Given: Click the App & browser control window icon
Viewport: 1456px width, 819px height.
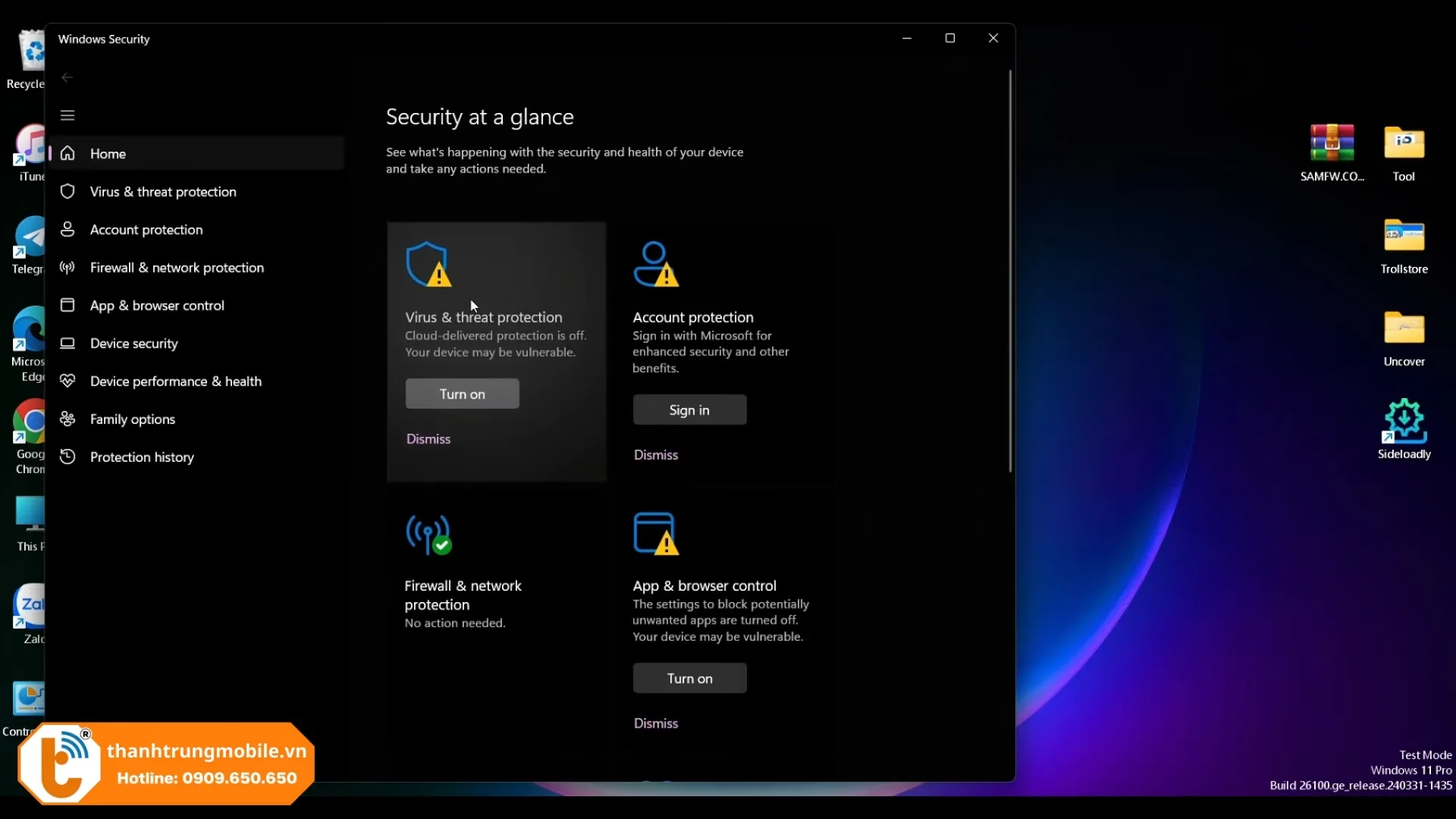Looking at the screenshot, I should pyautogui.click(x=656, y=534).
